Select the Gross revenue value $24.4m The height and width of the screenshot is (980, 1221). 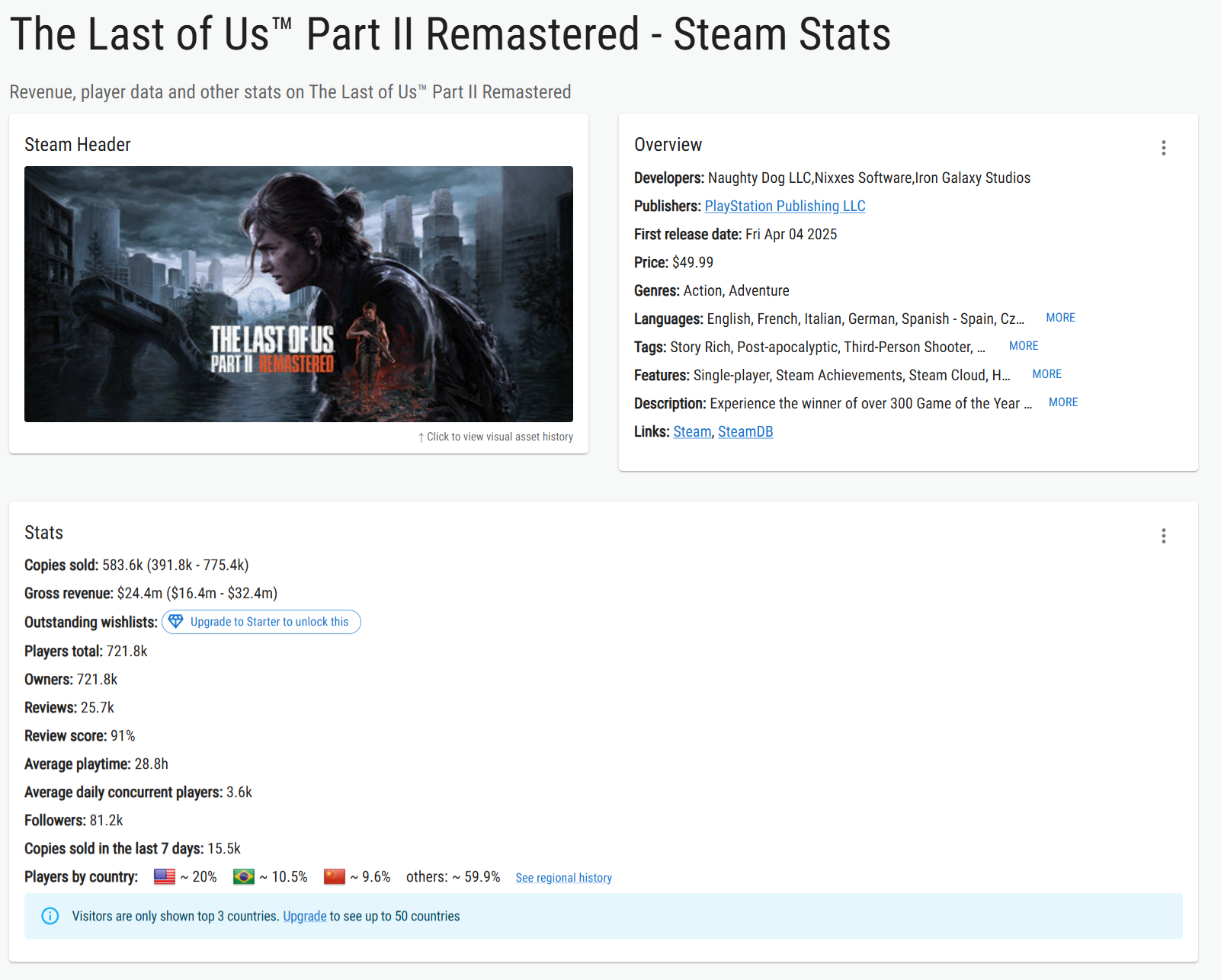[139, 593]
